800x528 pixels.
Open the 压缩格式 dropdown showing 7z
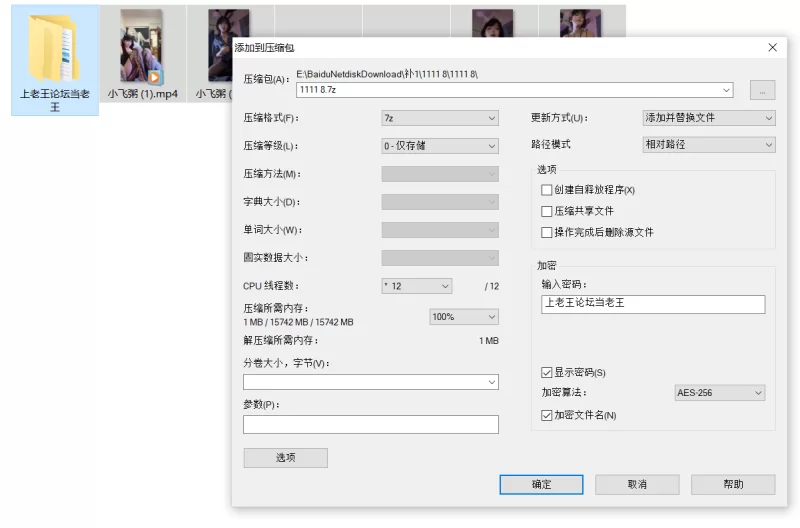click(440, 118)
